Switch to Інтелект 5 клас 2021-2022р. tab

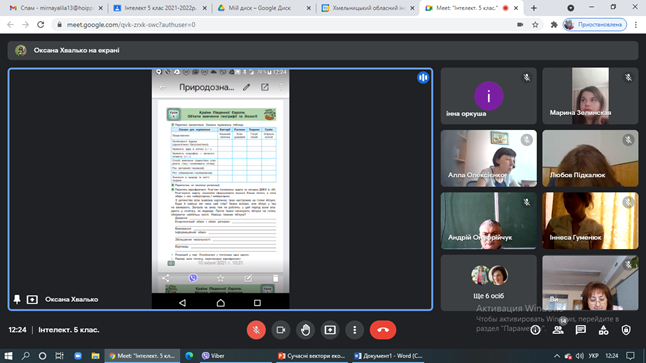coord(160,8)
